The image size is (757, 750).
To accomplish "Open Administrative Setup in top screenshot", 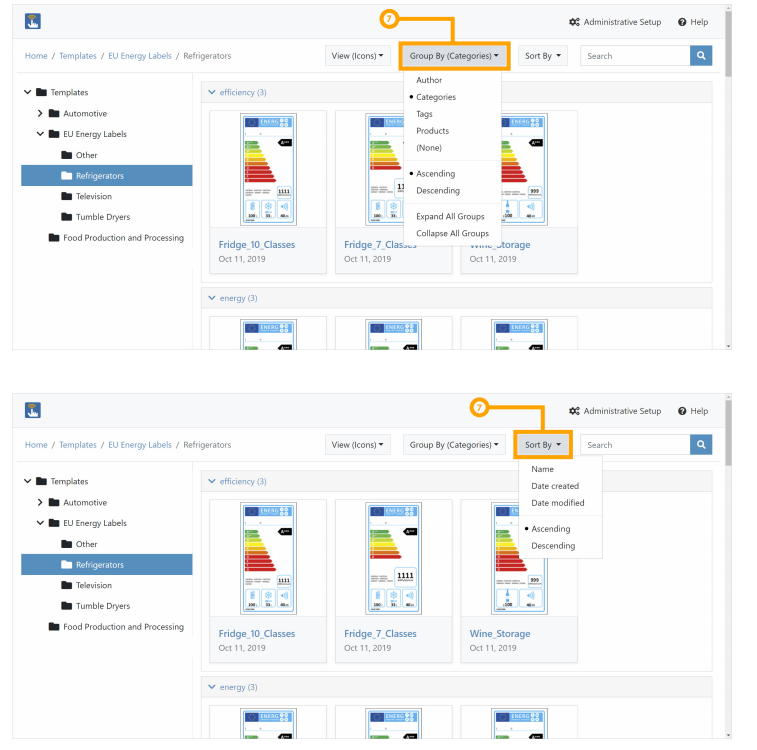I will [615, 22].
